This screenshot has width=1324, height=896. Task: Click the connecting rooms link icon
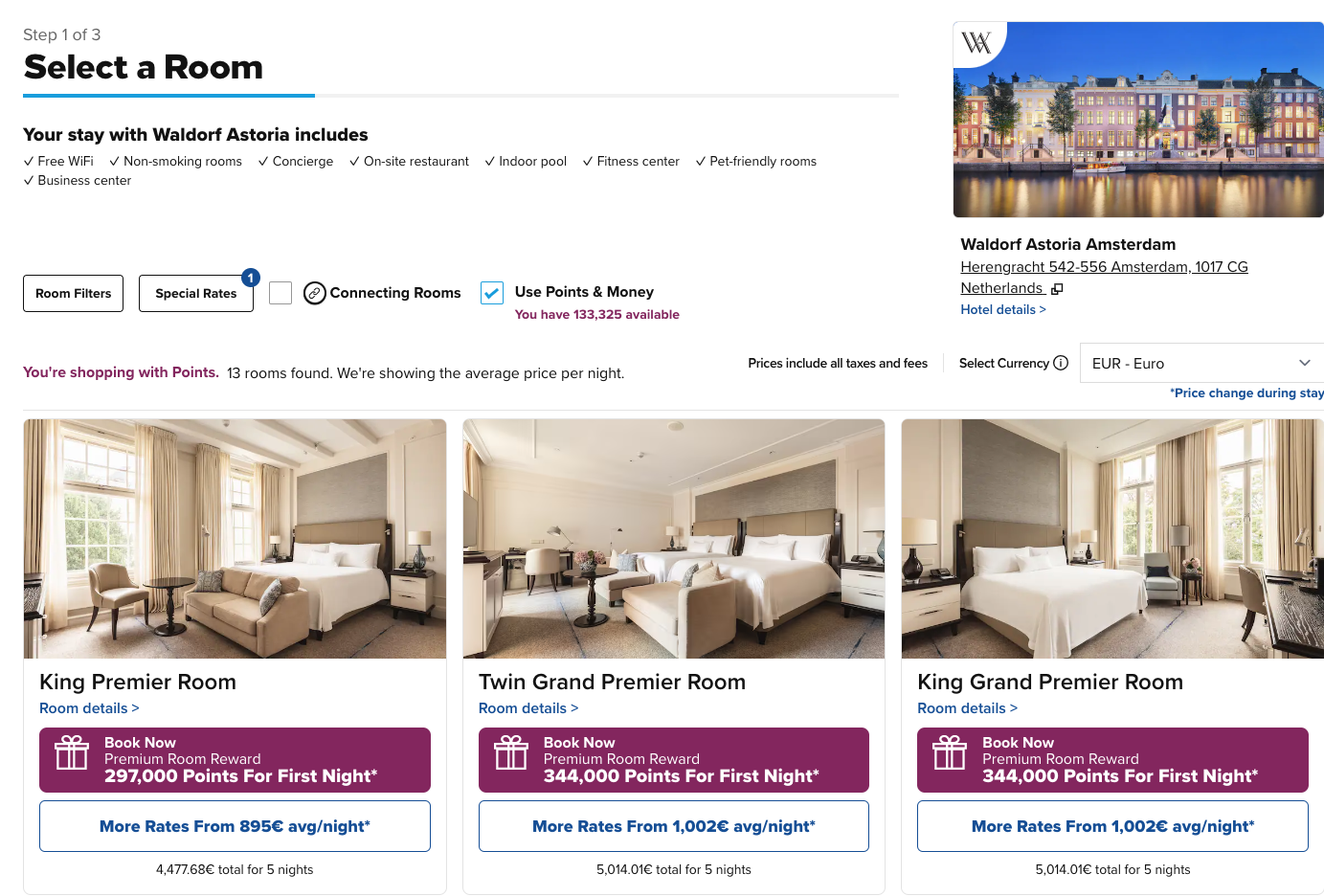pyautogui.click(x=315, y=293)
